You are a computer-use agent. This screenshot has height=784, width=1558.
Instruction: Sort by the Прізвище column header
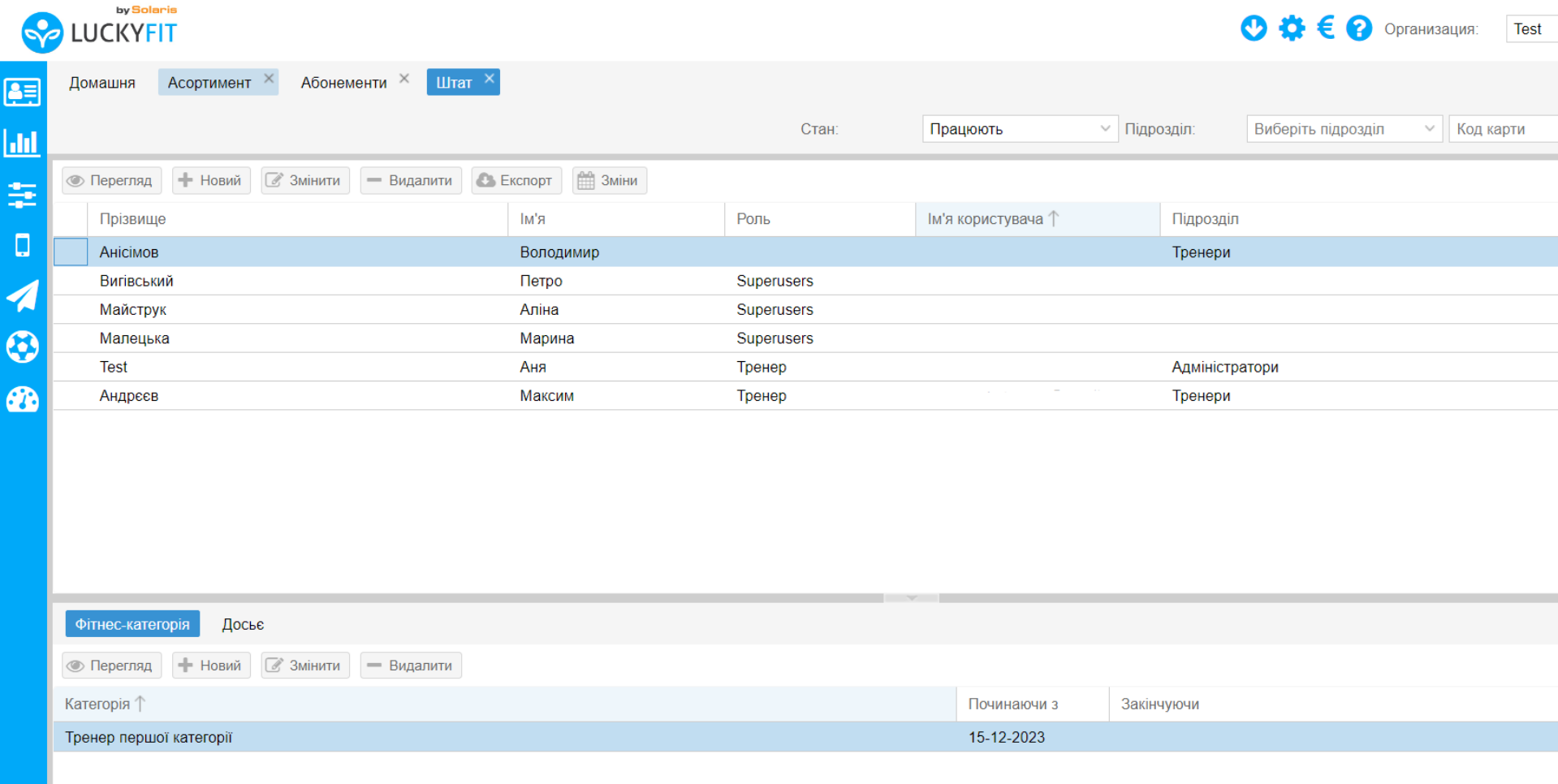(x=297, y=219)
